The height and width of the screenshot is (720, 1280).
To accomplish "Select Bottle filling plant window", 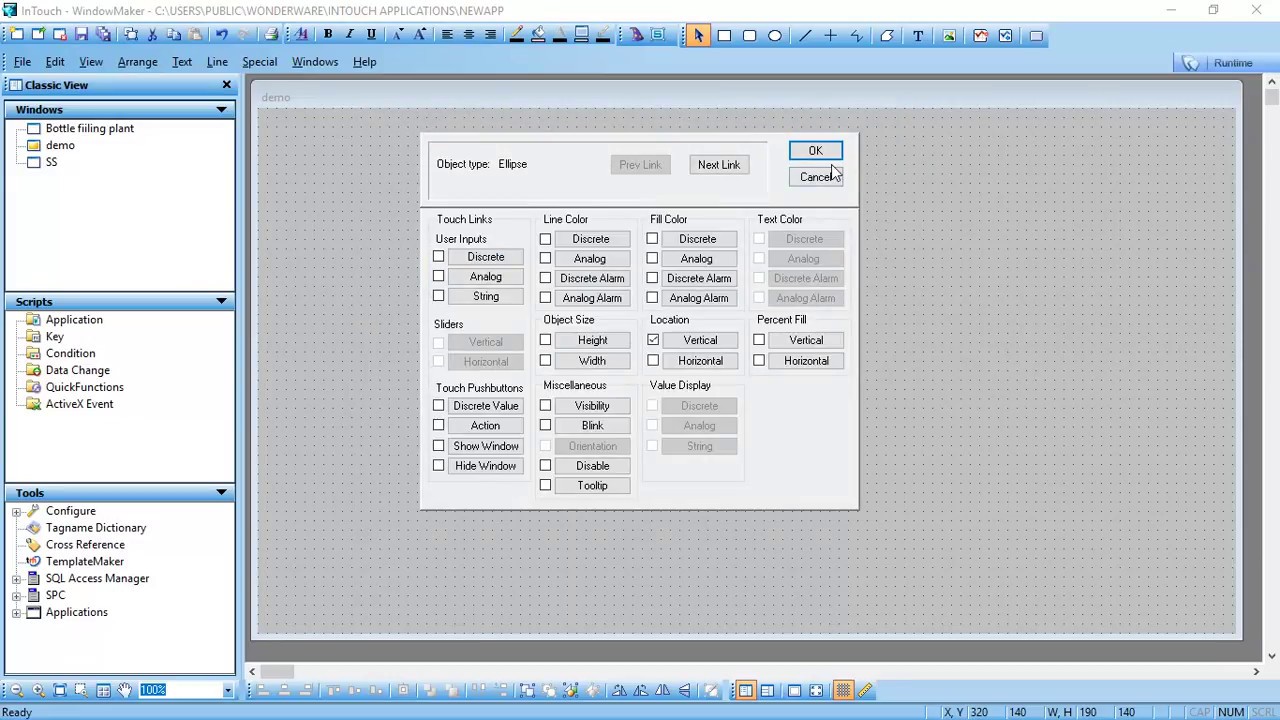I will click(89, 128).
